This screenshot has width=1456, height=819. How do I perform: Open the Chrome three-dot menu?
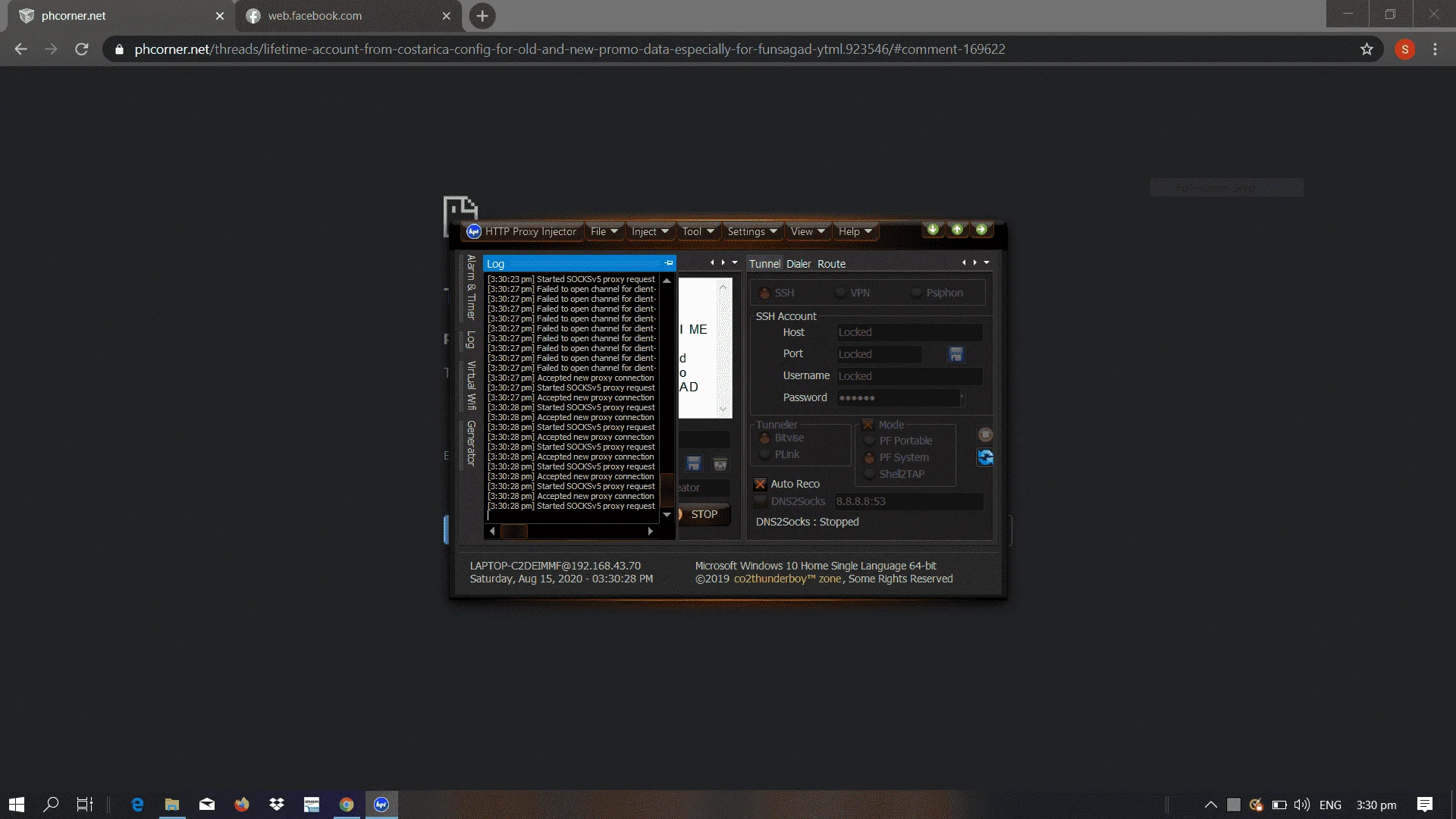click(1435, 49)
